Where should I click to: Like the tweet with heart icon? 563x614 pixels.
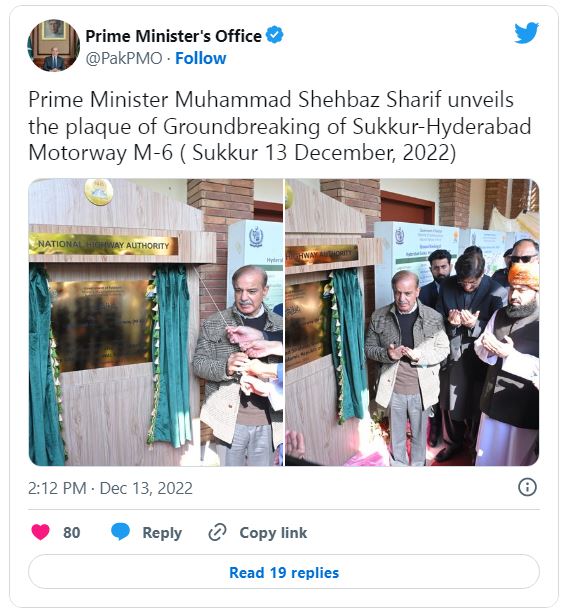[40, 532]
